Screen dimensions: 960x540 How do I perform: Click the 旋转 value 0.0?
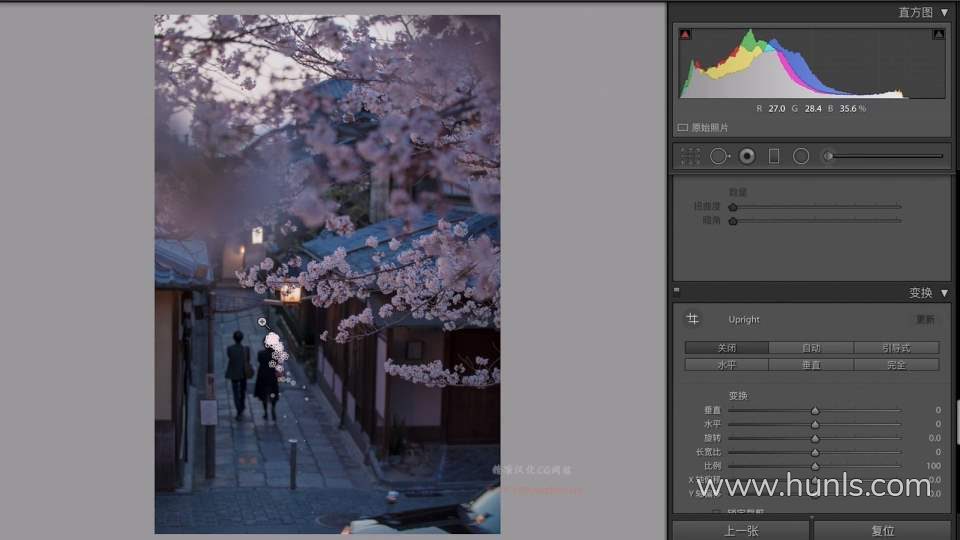tap(934, 438)
